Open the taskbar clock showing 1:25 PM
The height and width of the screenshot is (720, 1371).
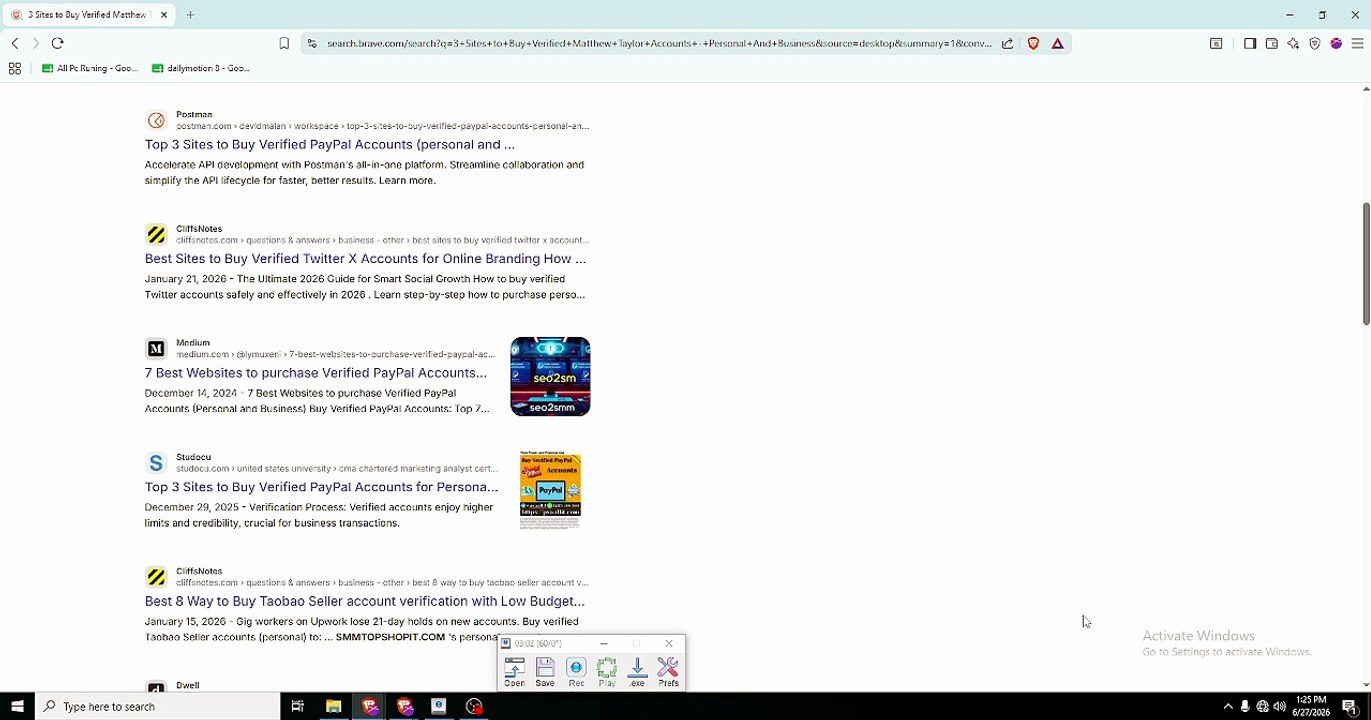coord(1311,706)
